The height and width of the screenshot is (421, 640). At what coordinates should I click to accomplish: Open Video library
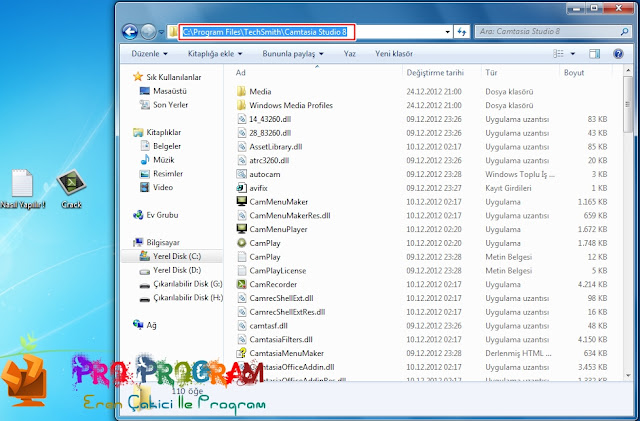(163, 187)
